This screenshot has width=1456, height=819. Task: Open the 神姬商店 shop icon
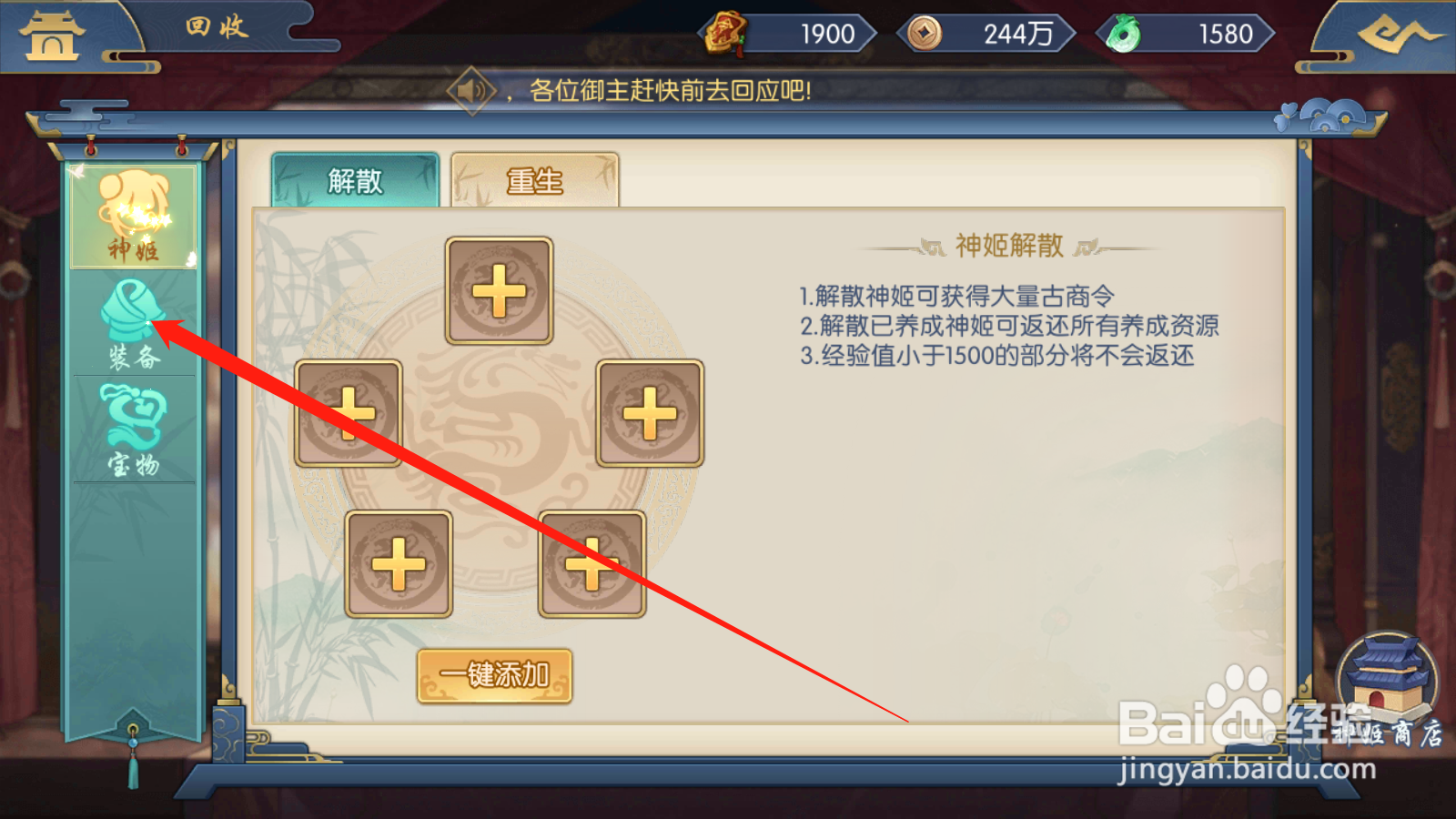(x=1387, y=691)
